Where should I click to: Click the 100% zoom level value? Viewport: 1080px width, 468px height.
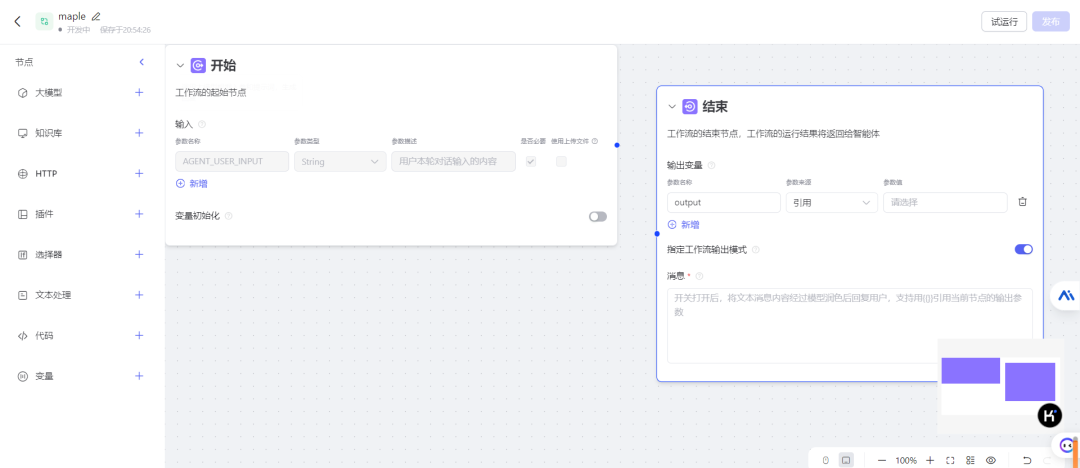906,460
